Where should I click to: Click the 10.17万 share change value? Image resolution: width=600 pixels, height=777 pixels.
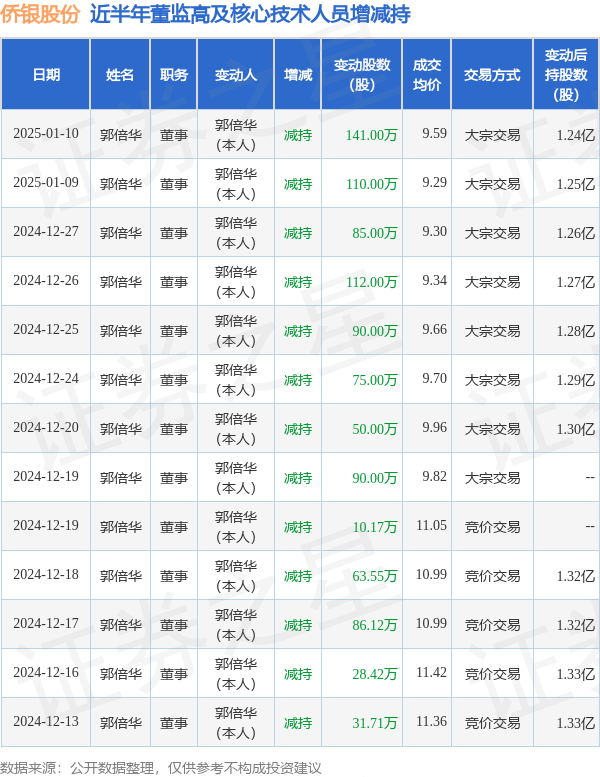[374, 527]
